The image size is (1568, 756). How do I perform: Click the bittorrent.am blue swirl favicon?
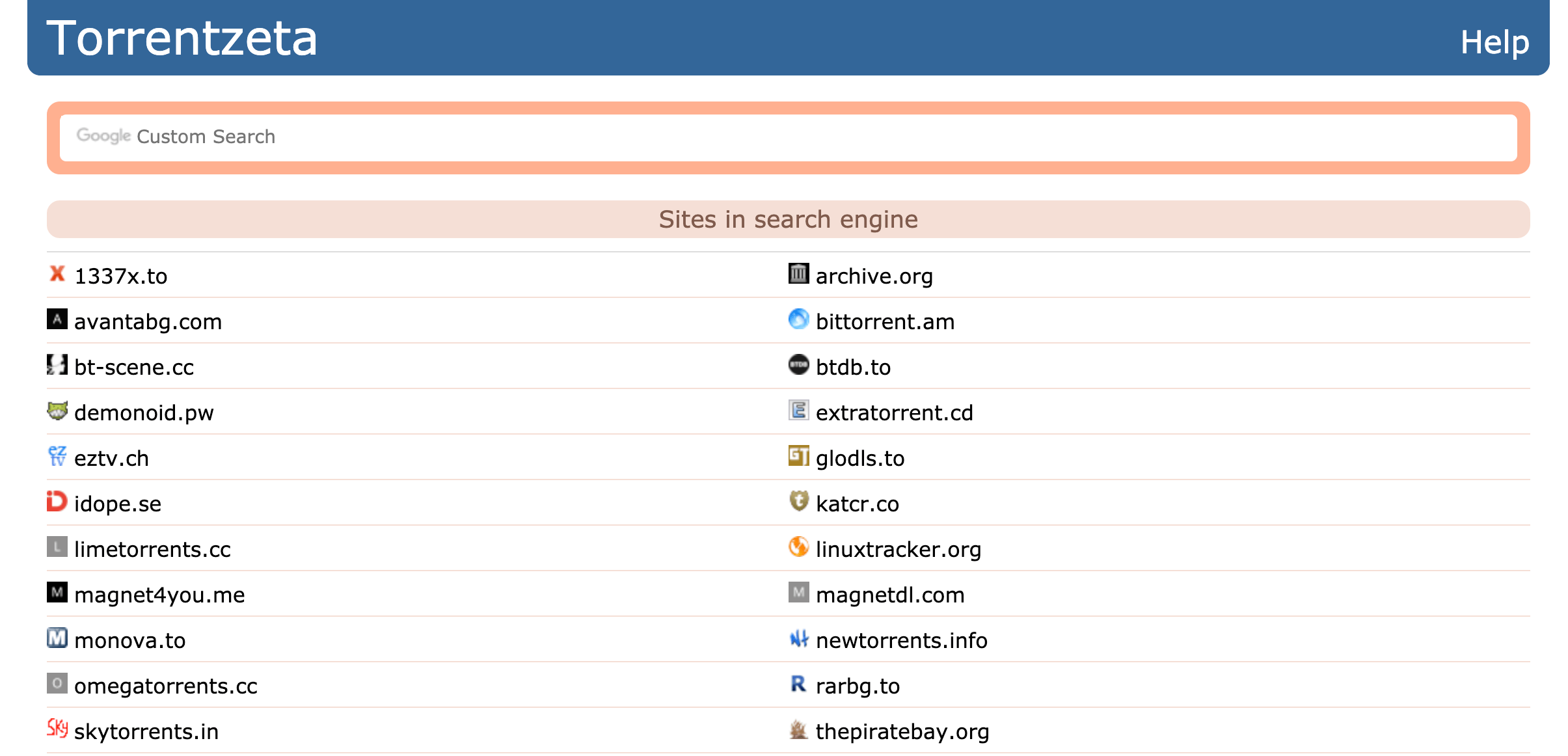799,319
